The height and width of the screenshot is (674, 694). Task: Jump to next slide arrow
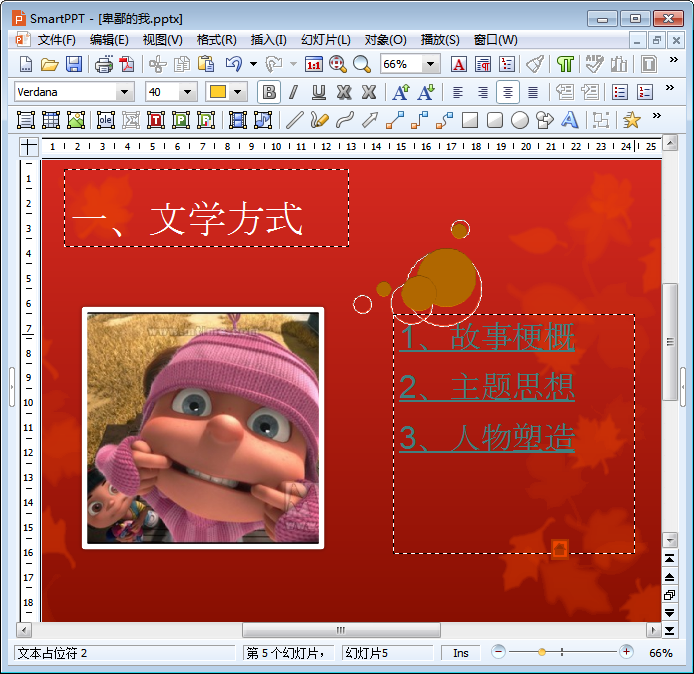coord(670,613)
